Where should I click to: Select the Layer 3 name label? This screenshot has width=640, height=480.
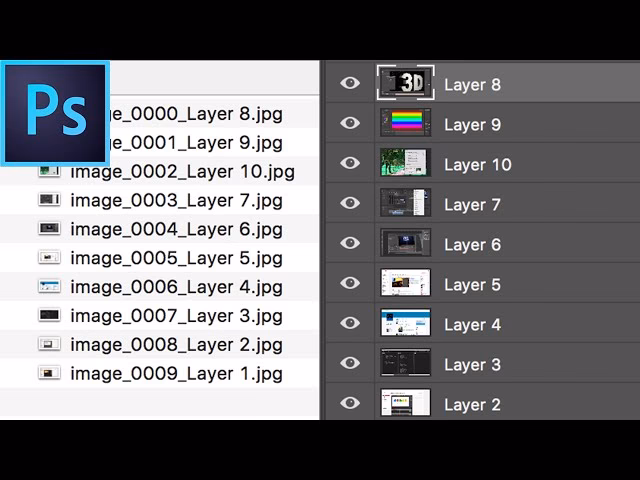pyautogui.click(x=472, y=365)
